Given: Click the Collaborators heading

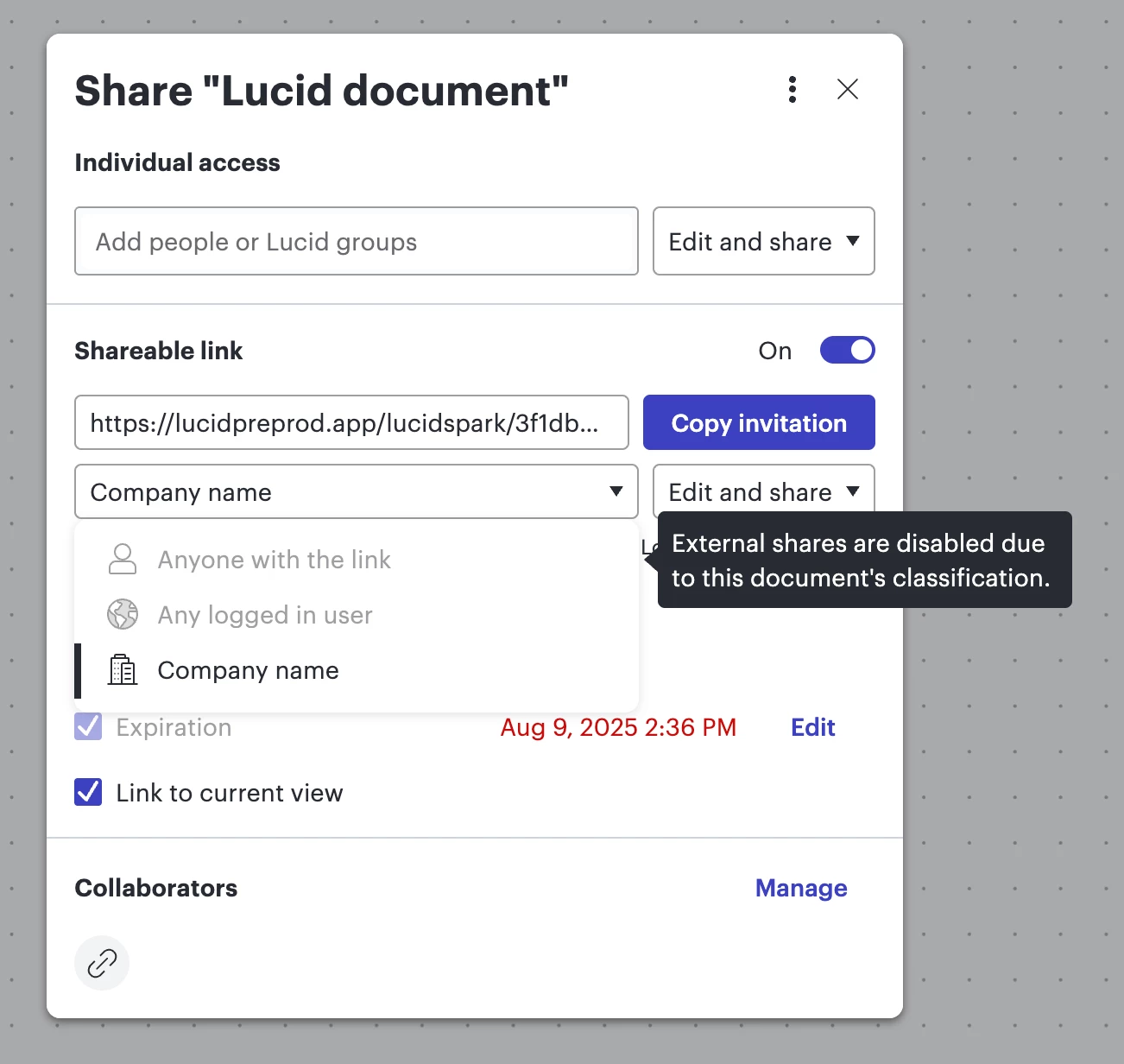Looking at the screenshot, I should pyautogui.click(x=156, y=888).
